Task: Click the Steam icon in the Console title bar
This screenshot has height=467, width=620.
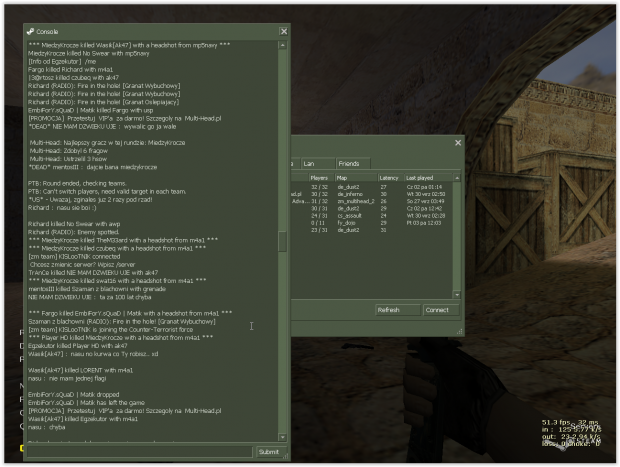Action: 30,32
